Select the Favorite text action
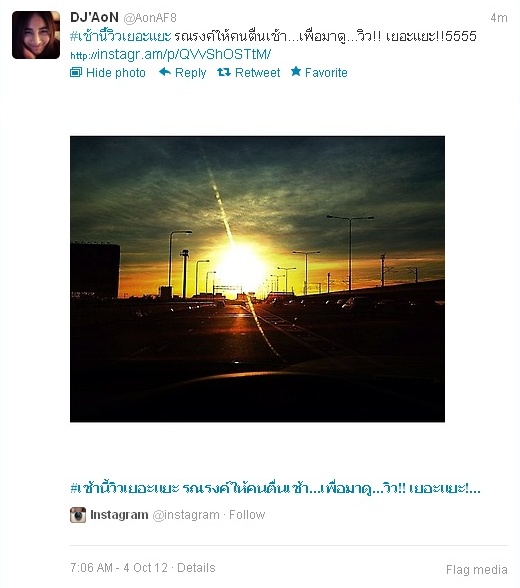520x588 pixels. (326, 73)
